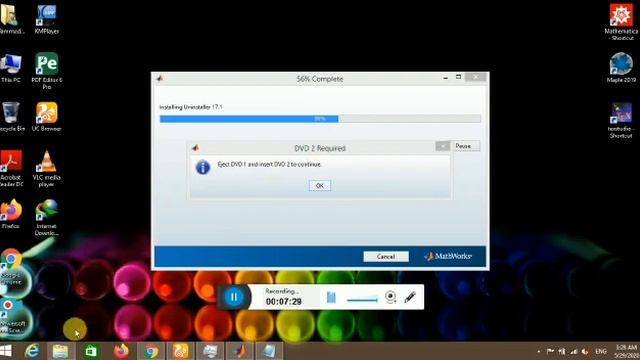
Task: Click the MathWorks logo in the installer footer
Action: tap(448, 256)
